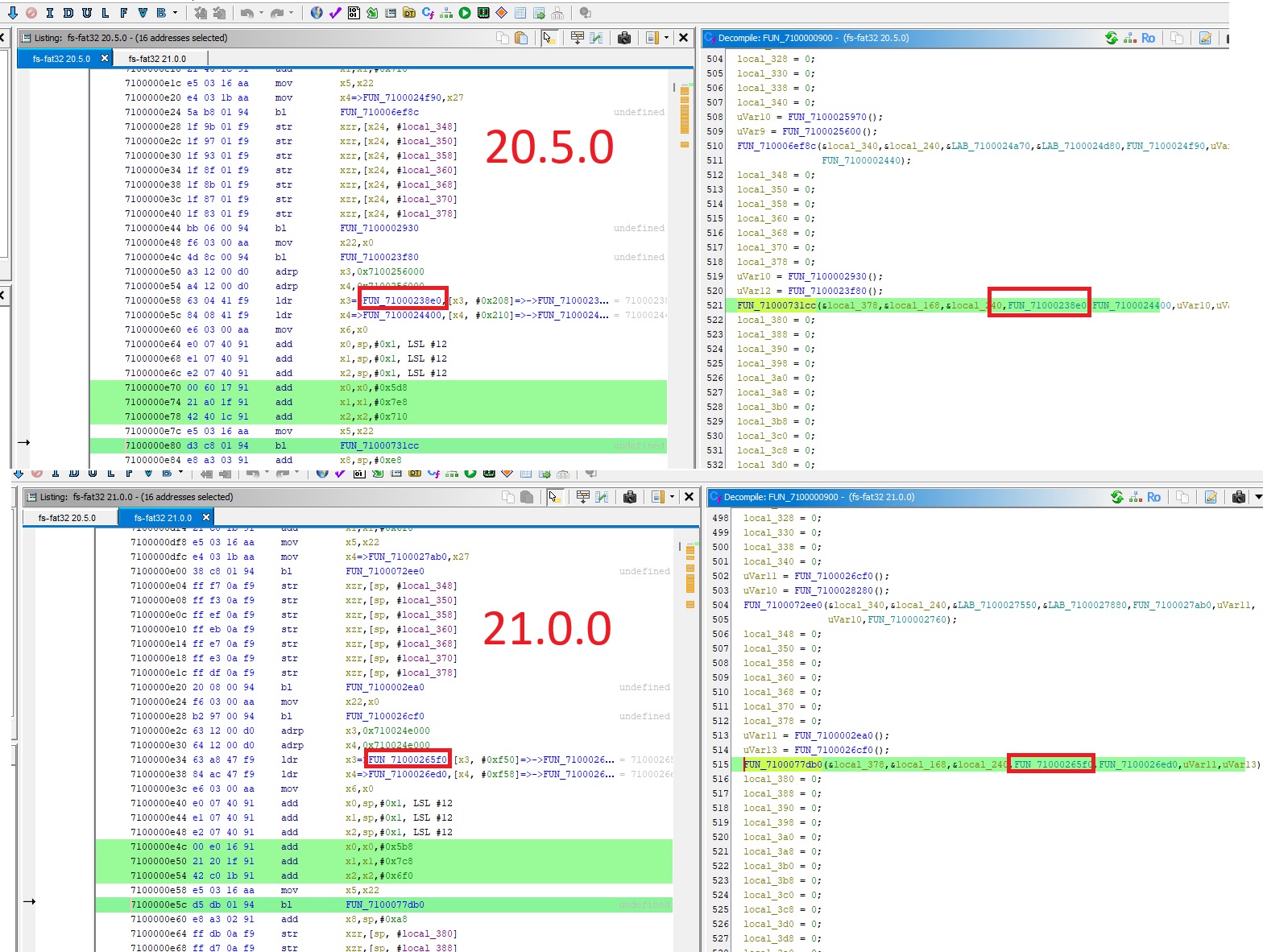Screen dimensions: 1263x952
Task: Open the Undo history dropdown arrow in top toolbar
Action: click(261, 13)
